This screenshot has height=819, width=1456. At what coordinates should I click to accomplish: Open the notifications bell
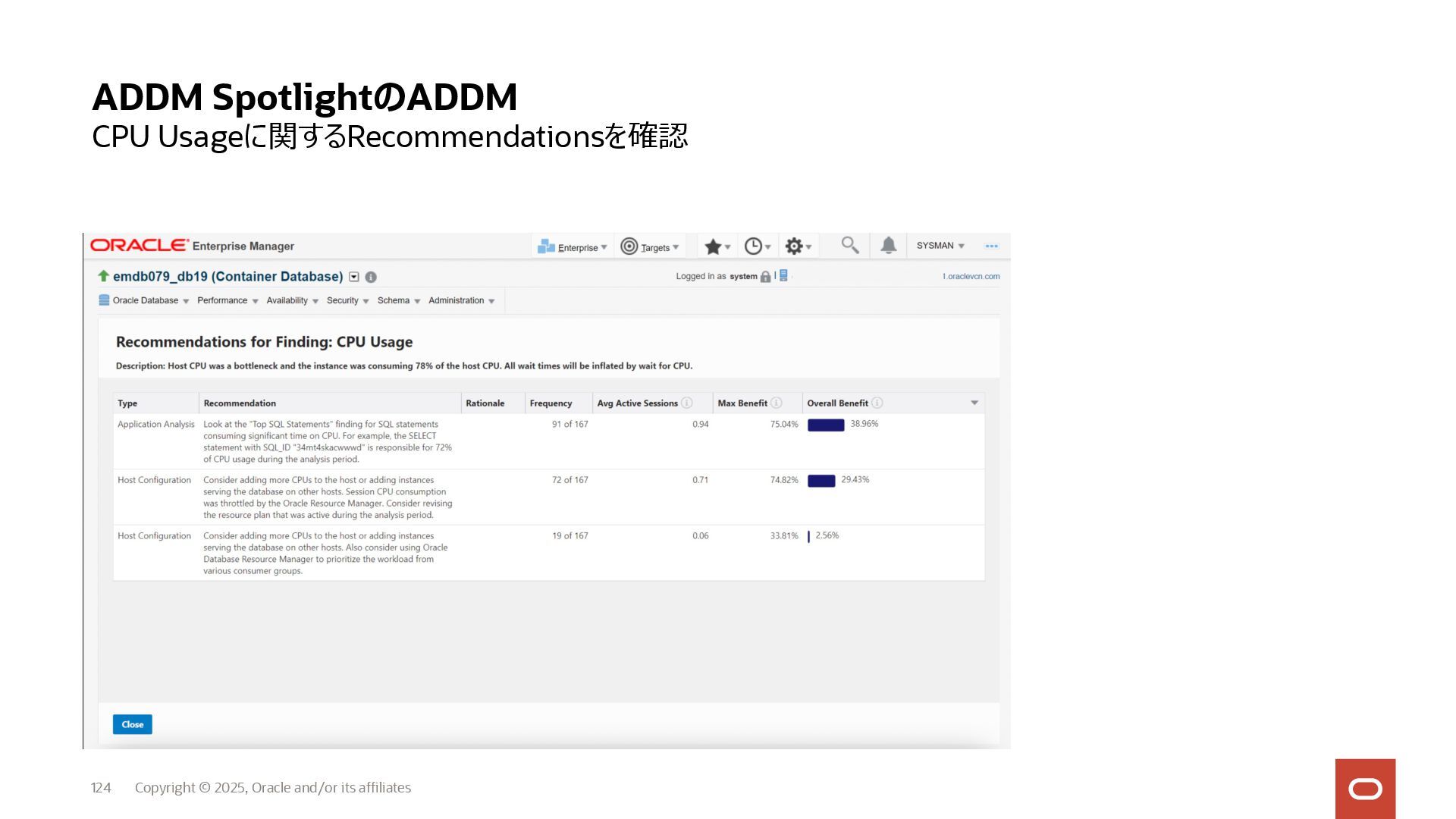pos(889,245)
